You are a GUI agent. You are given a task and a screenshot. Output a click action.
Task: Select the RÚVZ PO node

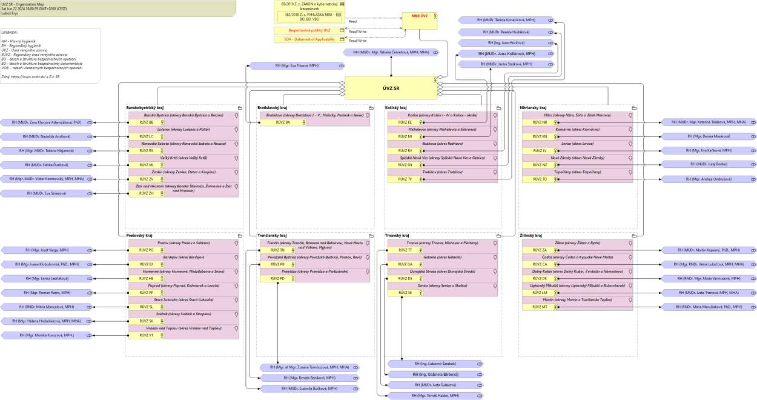click(146, 250)
